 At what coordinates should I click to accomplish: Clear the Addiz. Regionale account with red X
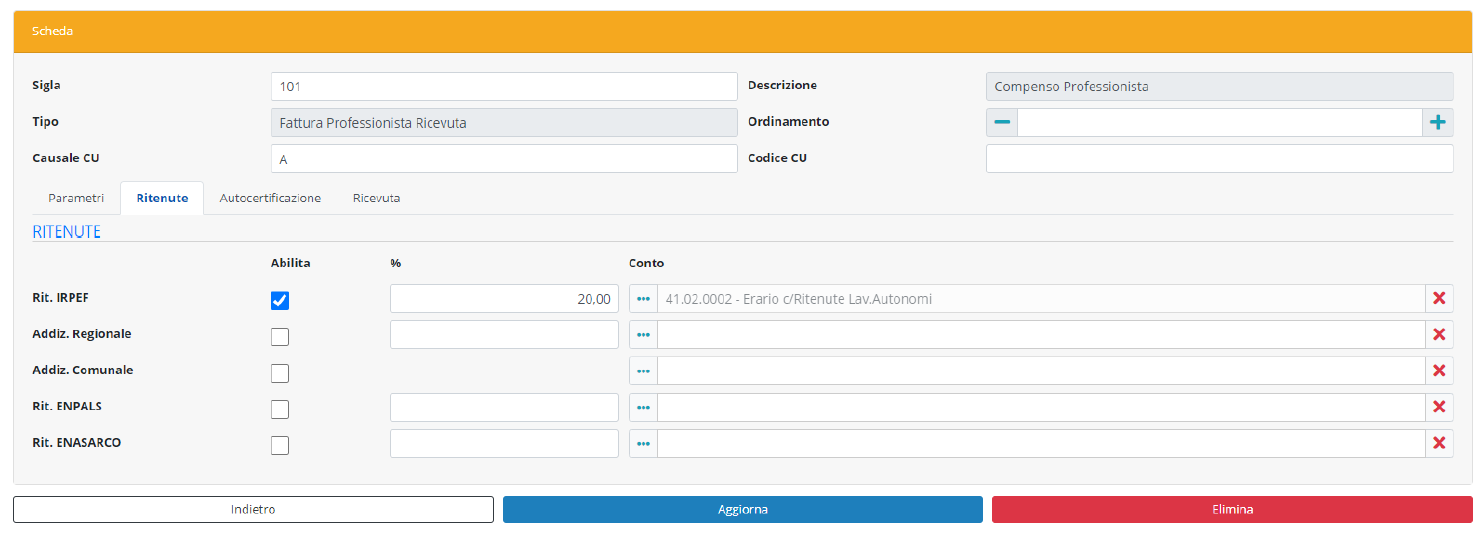coord(1439,335)
